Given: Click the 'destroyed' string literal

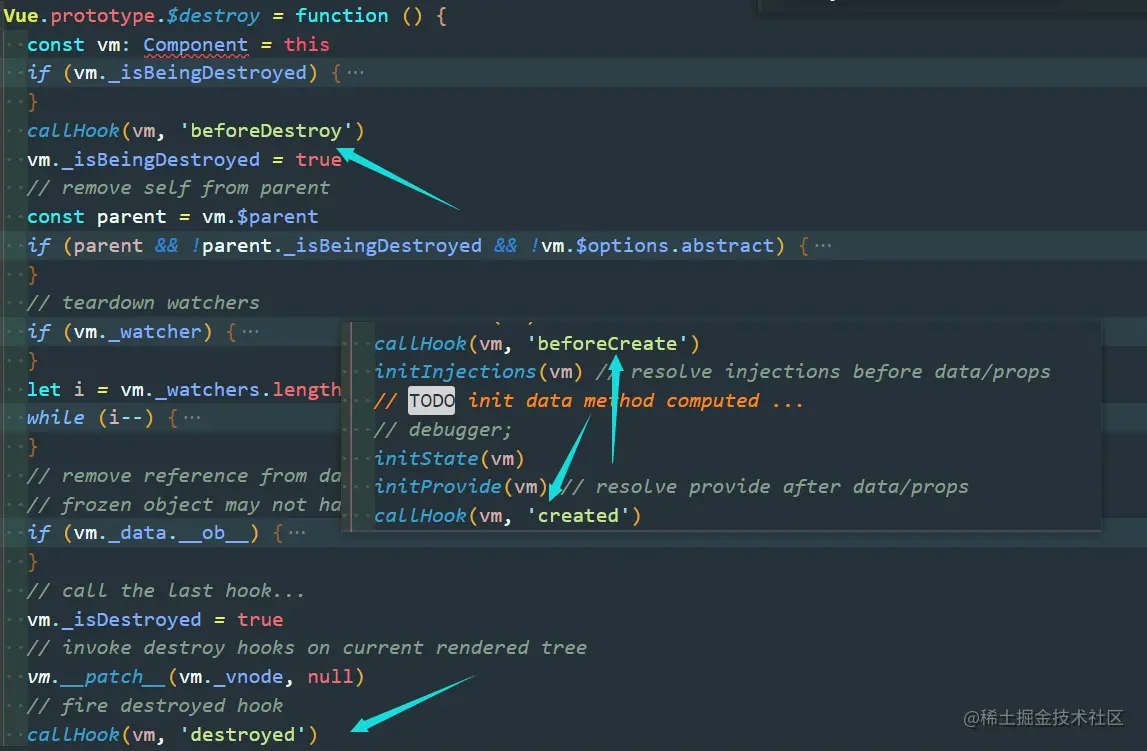Looking at the screenshot, I should point(243,734).
